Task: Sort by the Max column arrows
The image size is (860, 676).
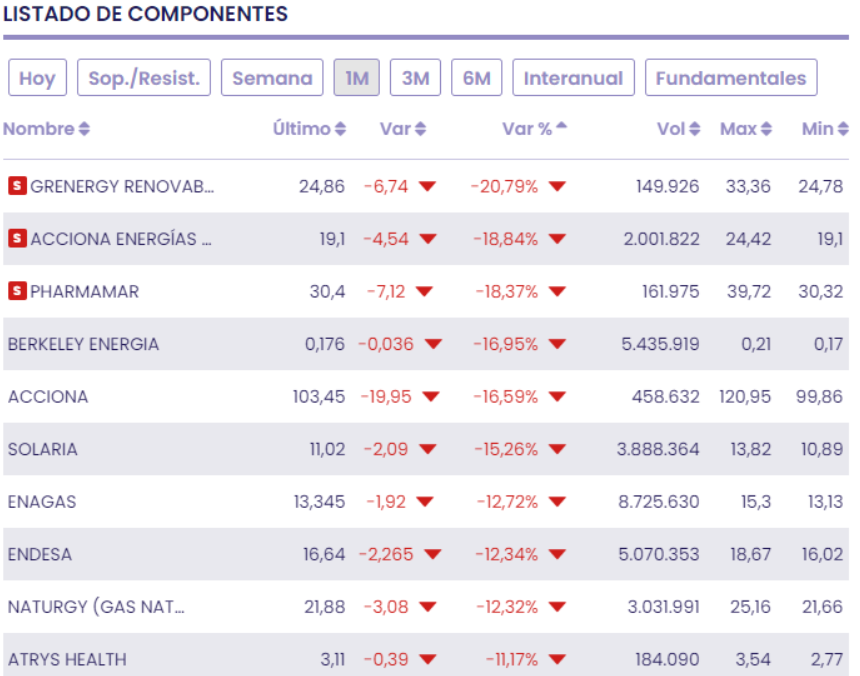Action: 766,129
